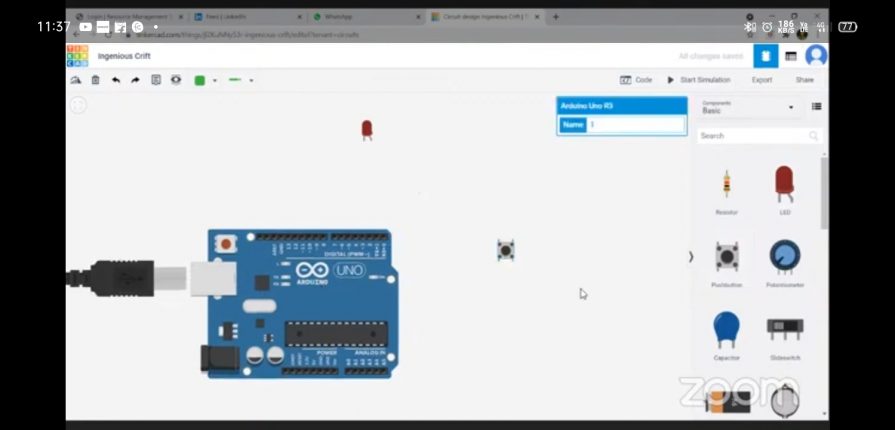
Task: Undo the last action
Action: (x=116, y=81)
